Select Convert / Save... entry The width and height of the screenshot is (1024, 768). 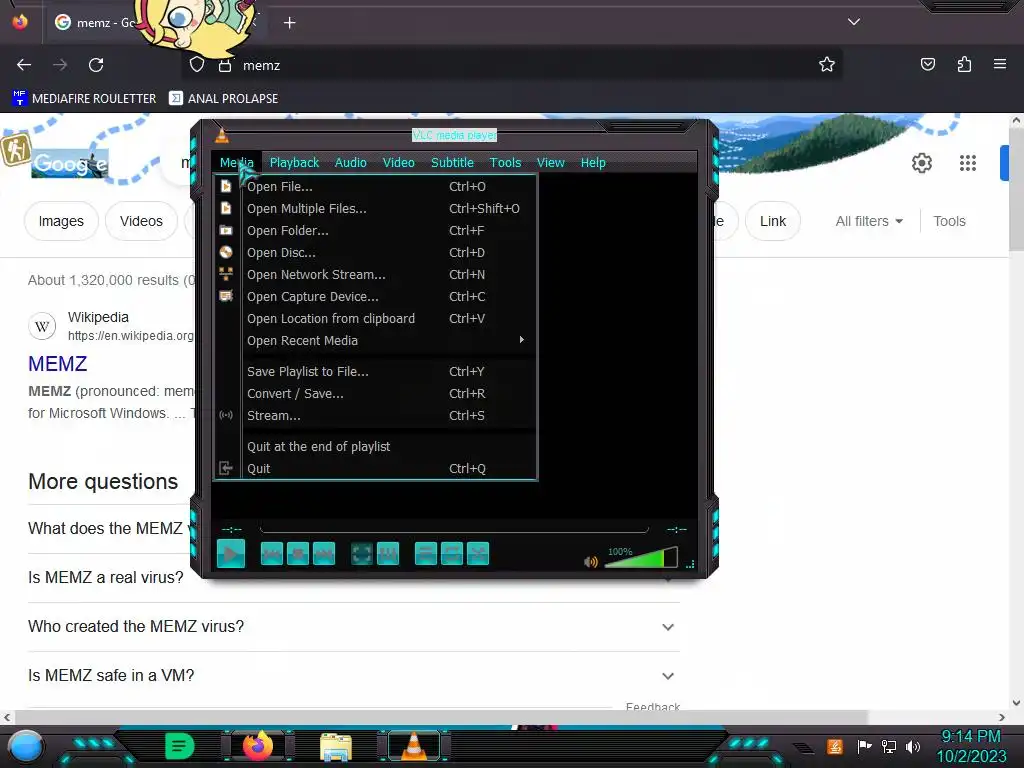(376, 394)
